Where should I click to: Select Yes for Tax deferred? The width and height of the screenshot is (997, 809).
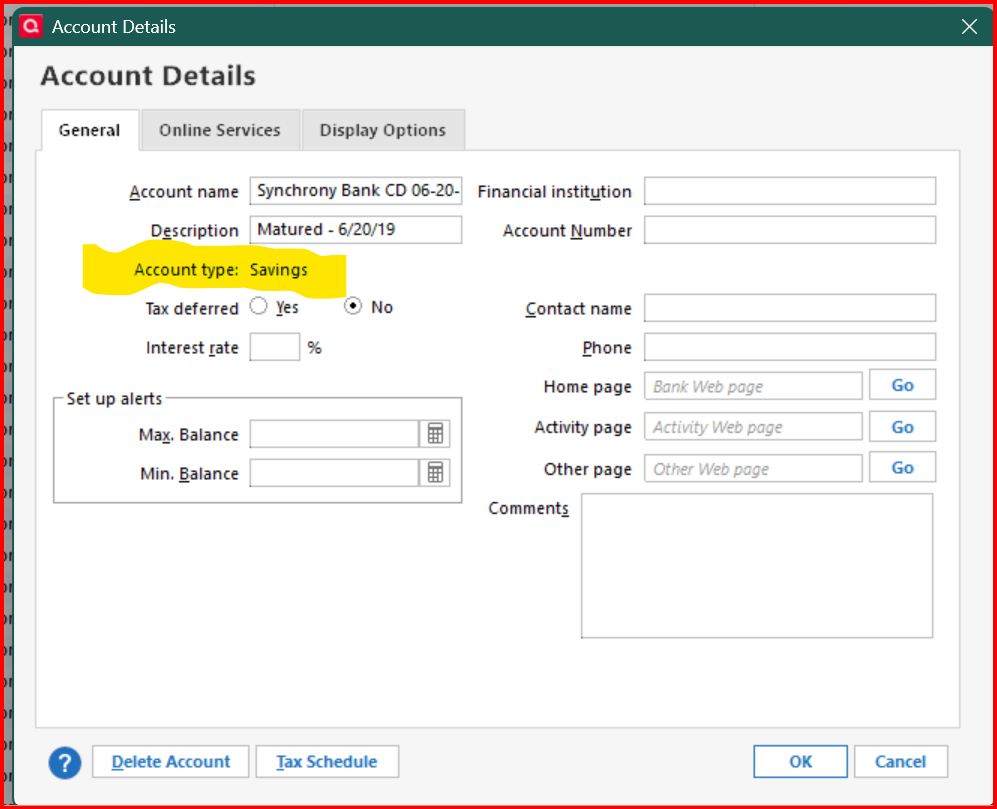tap(259, 306)
